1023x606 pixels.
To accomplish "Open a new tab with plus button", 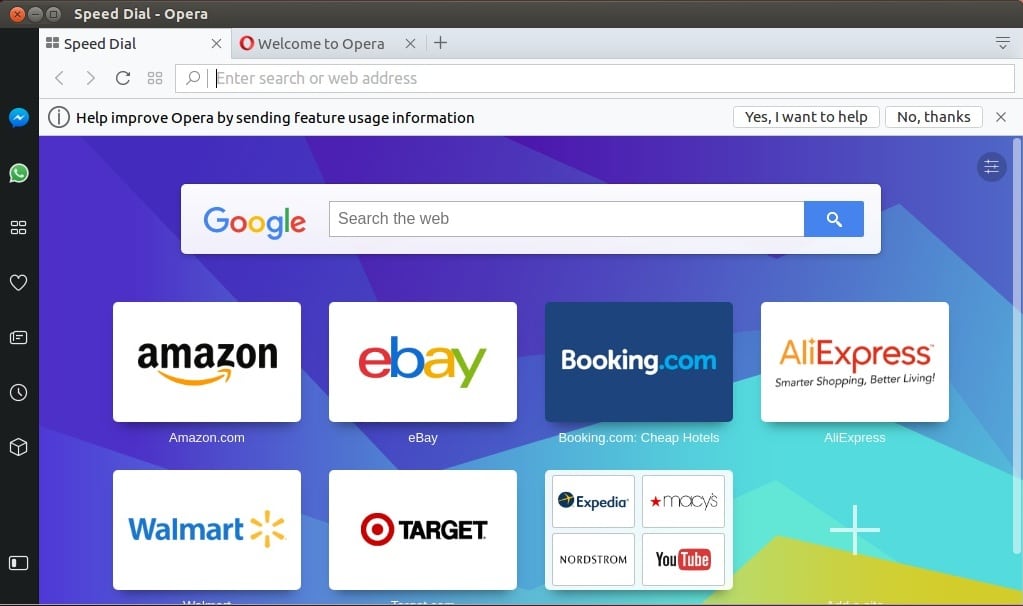I will (440, 43).
